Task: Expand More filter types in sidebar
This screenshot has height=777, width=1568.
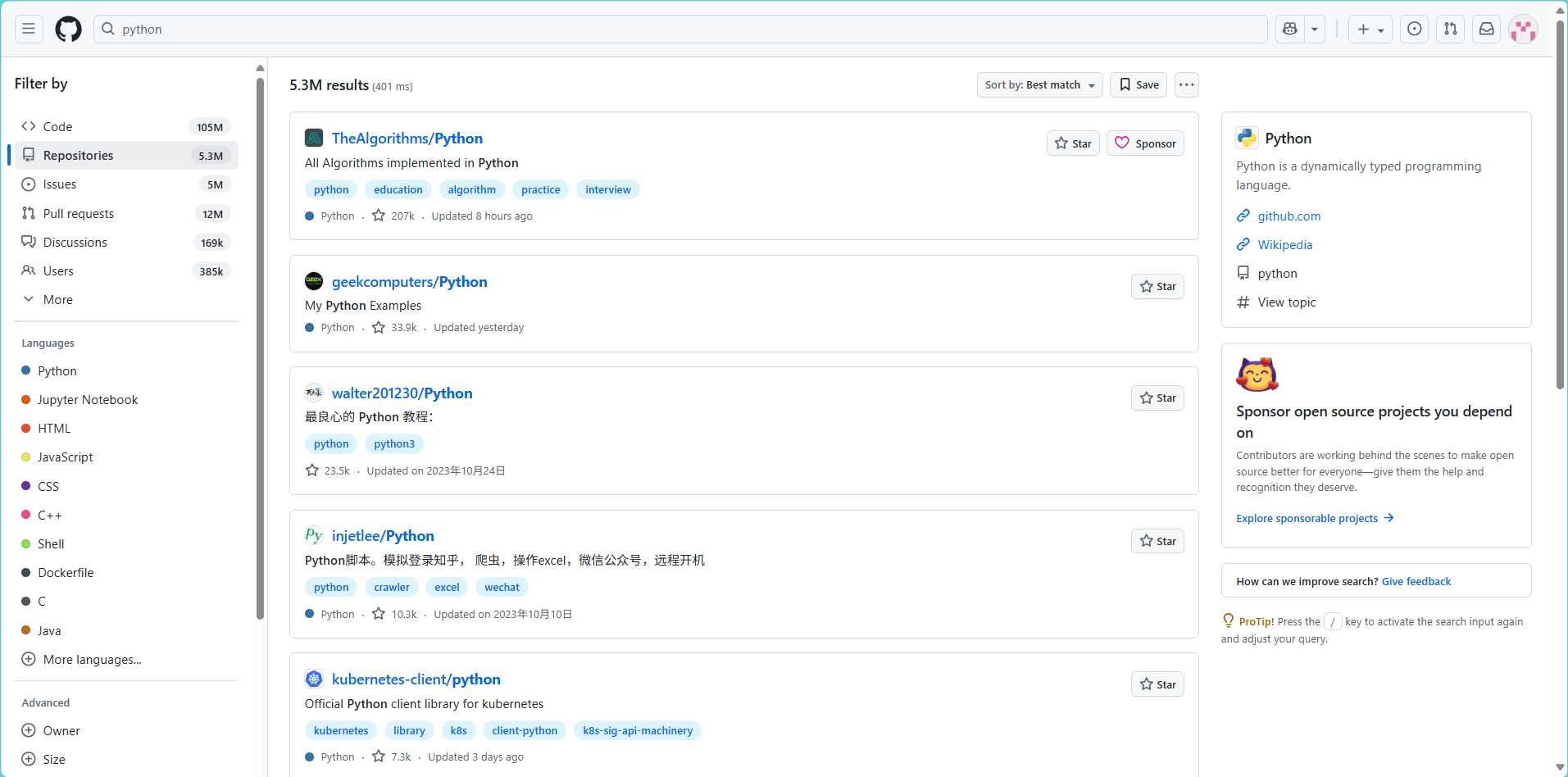Action: tap(57, 300)
